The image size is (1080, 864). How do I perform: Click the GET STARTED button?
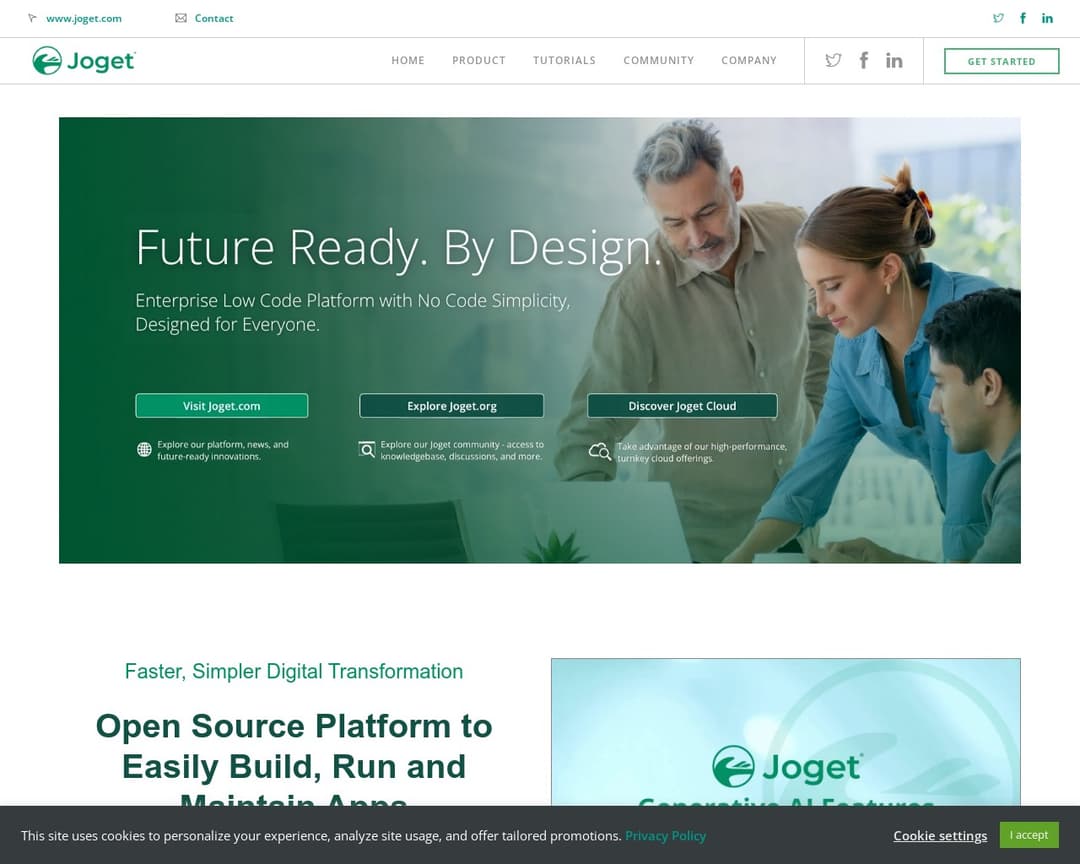click(1001, 61)
